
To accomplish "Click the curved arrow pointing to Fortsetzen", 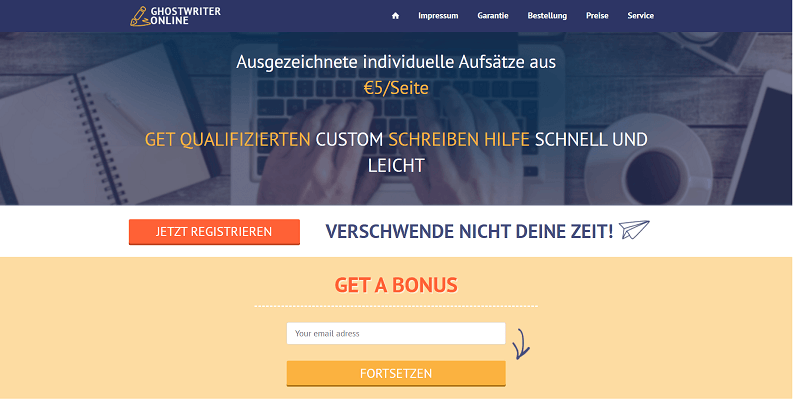I will [521, 344].
